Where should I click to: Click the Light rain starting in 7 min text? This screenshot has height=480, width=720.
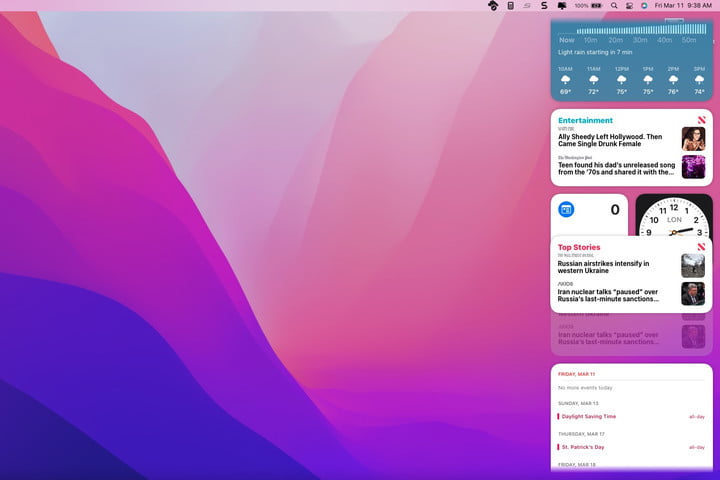[595, 52]
